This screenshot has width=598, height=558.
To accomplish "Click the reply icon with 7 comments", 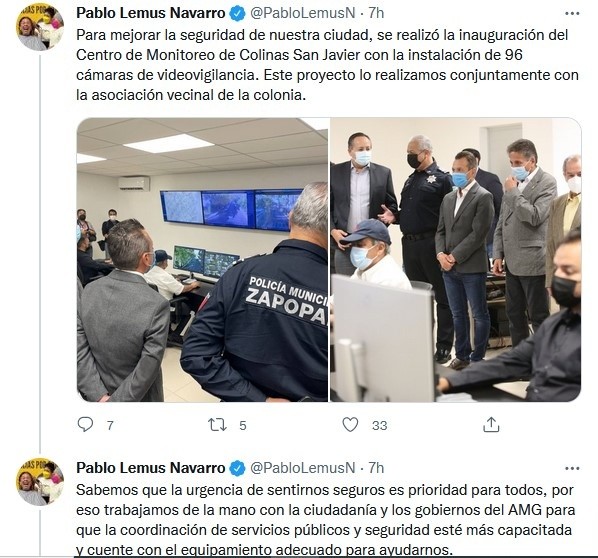I will click(85, 425).
